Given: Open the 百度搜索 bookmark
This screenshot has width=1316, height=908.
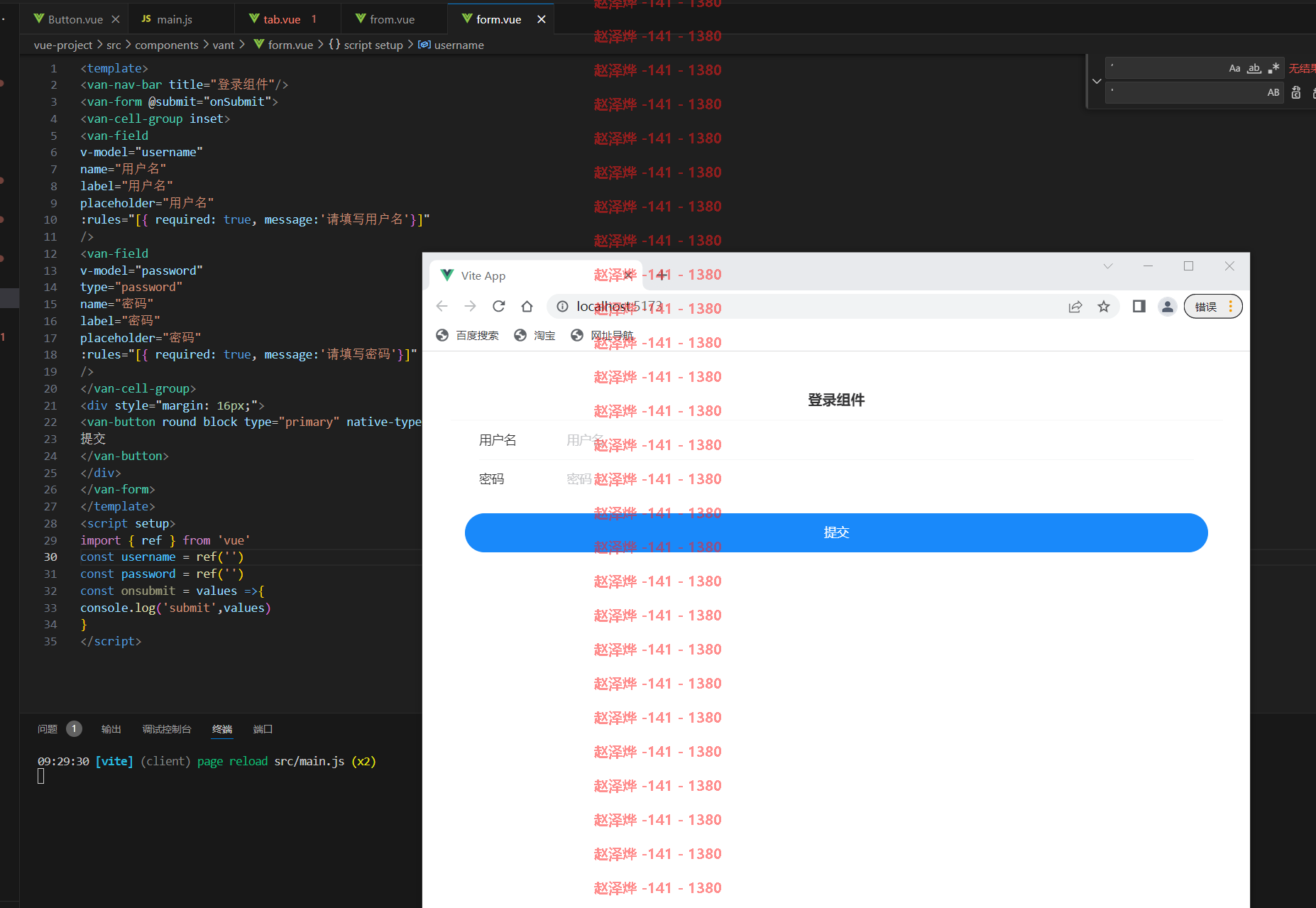Looking at the screenshot, I should pyautogui.click(x=467, y=335).
